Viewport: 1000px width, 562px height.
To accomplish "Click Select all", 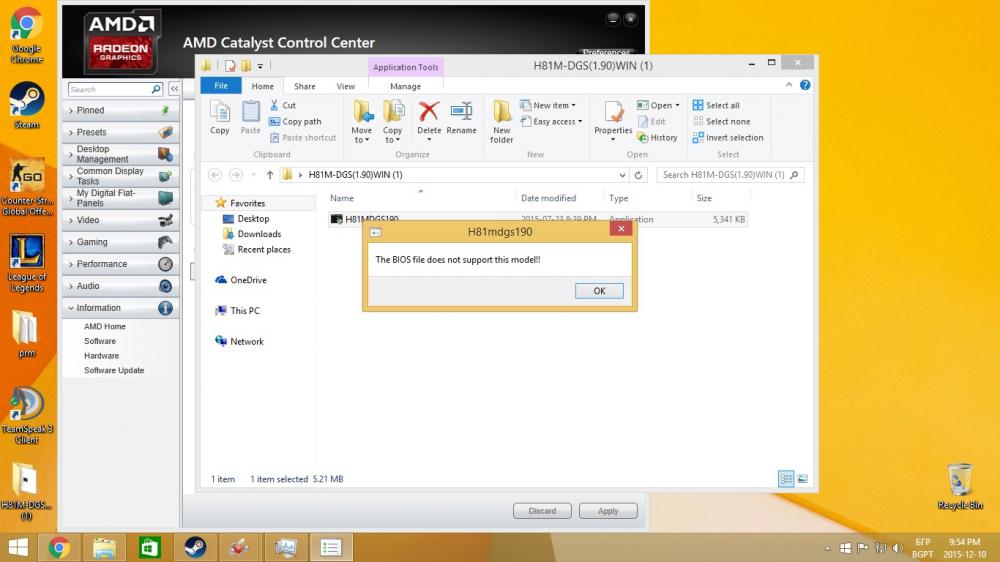I will [x=716, y=105].
